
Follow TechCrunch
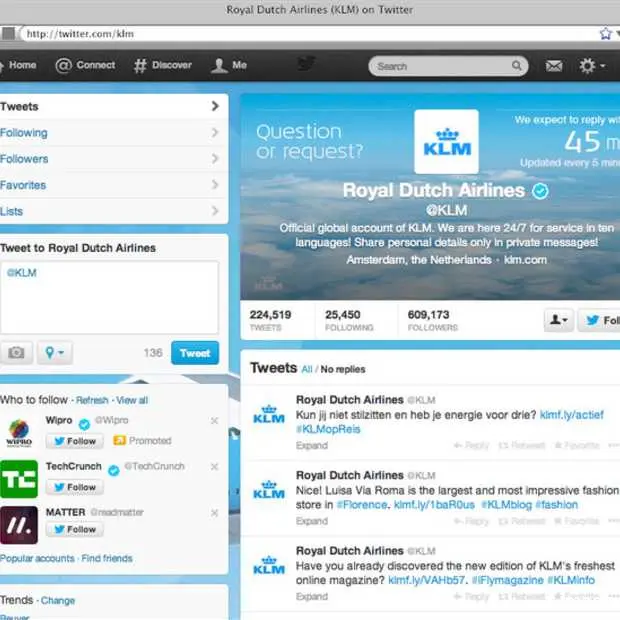[75, 487]
